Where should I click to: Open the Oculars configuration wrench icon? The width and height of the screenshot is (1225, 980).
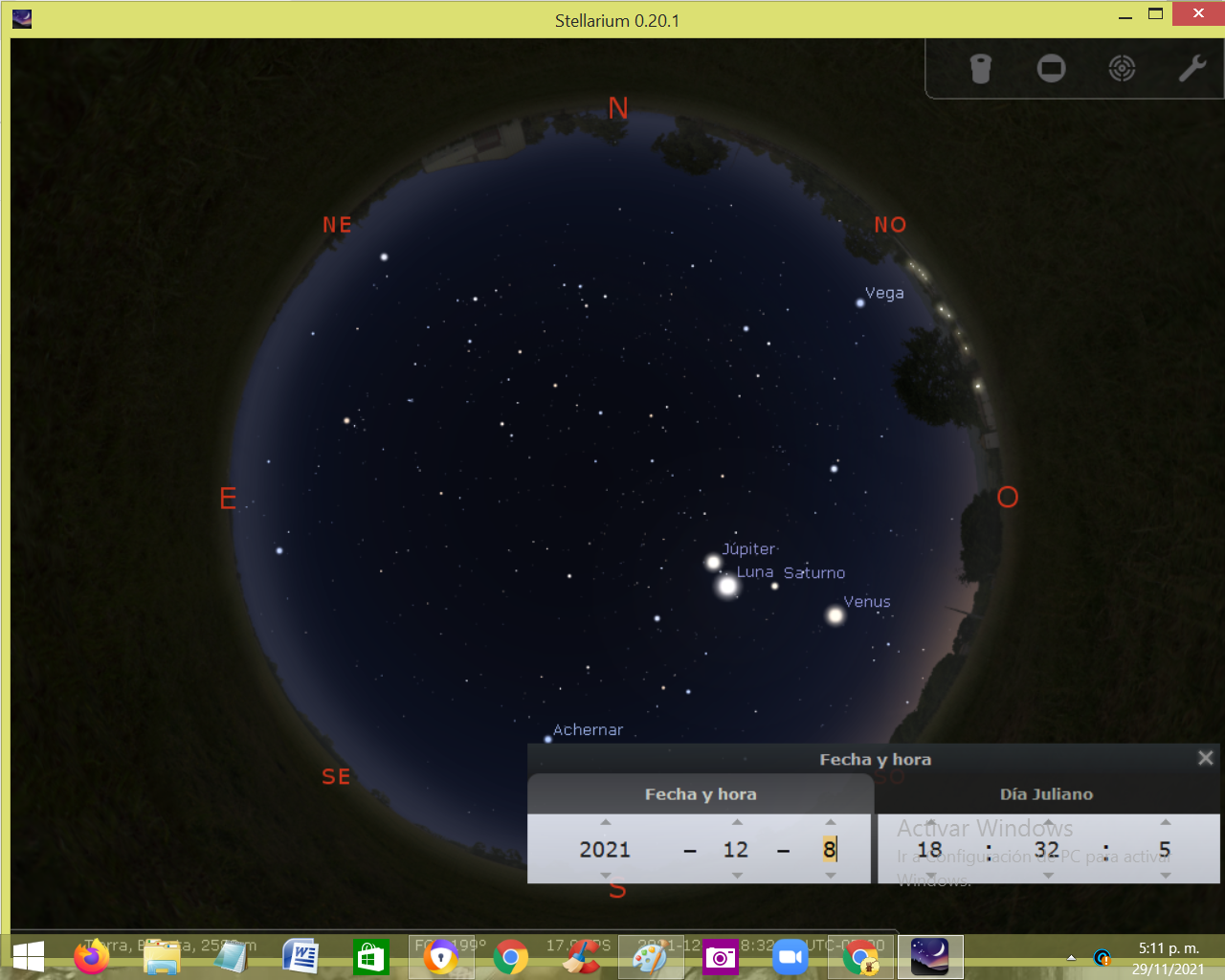1192,68
